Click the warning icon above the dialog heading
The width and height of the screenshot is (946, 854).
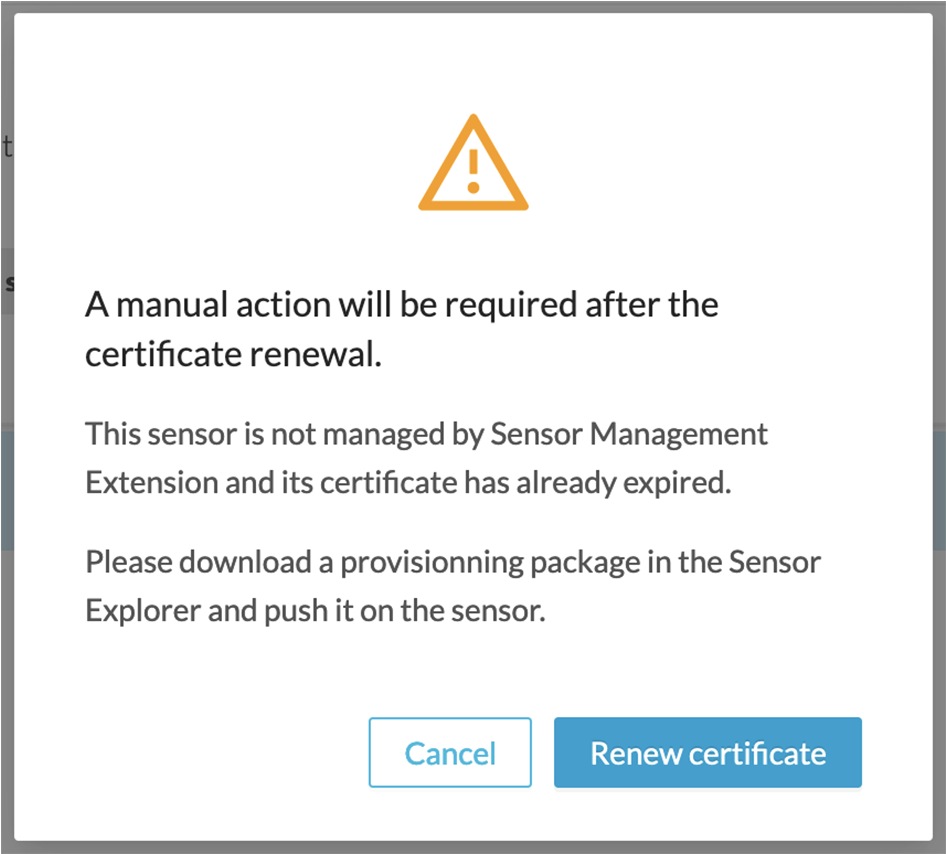(474, 160)
